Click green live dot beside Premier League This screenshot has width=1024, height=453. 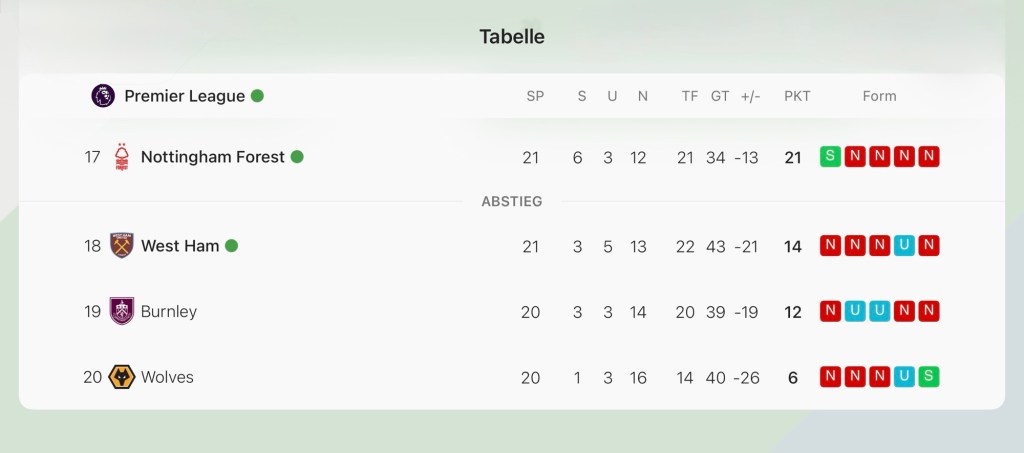click(257, 96)
